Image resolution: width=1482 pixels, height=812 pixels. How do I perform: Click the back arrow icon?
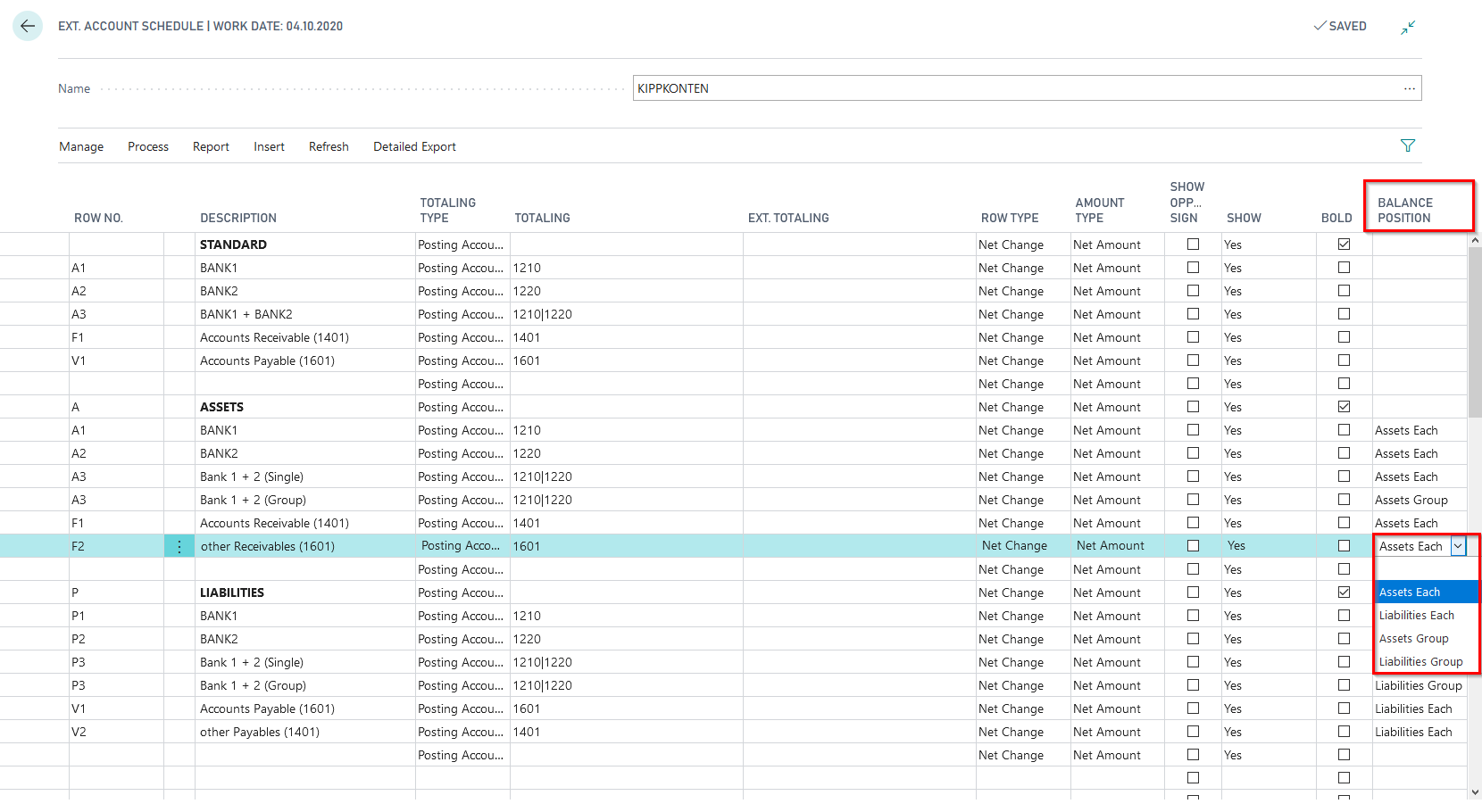(x=28, y=26)
